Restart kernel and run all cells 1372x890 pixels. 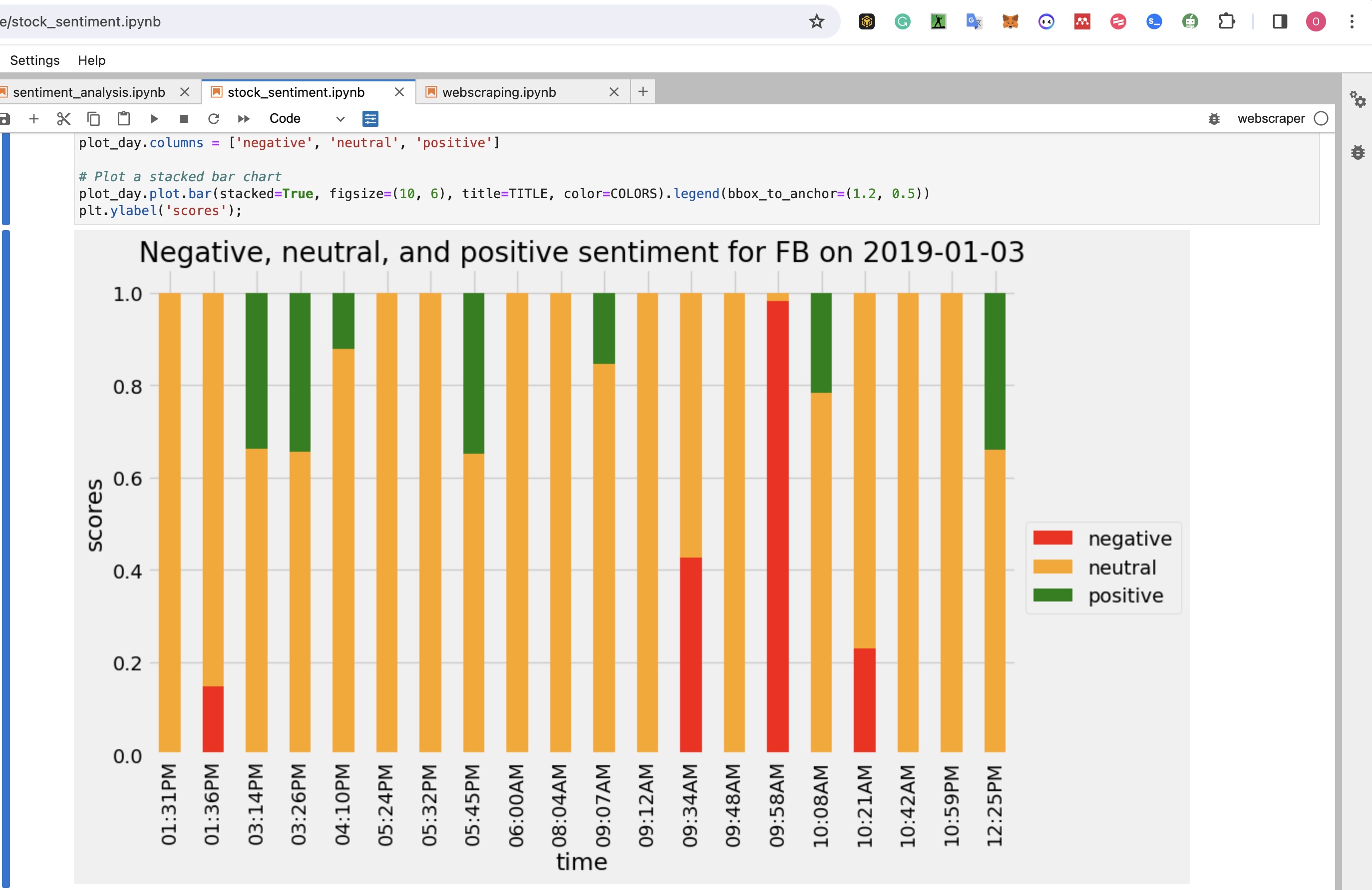point(244,119)
